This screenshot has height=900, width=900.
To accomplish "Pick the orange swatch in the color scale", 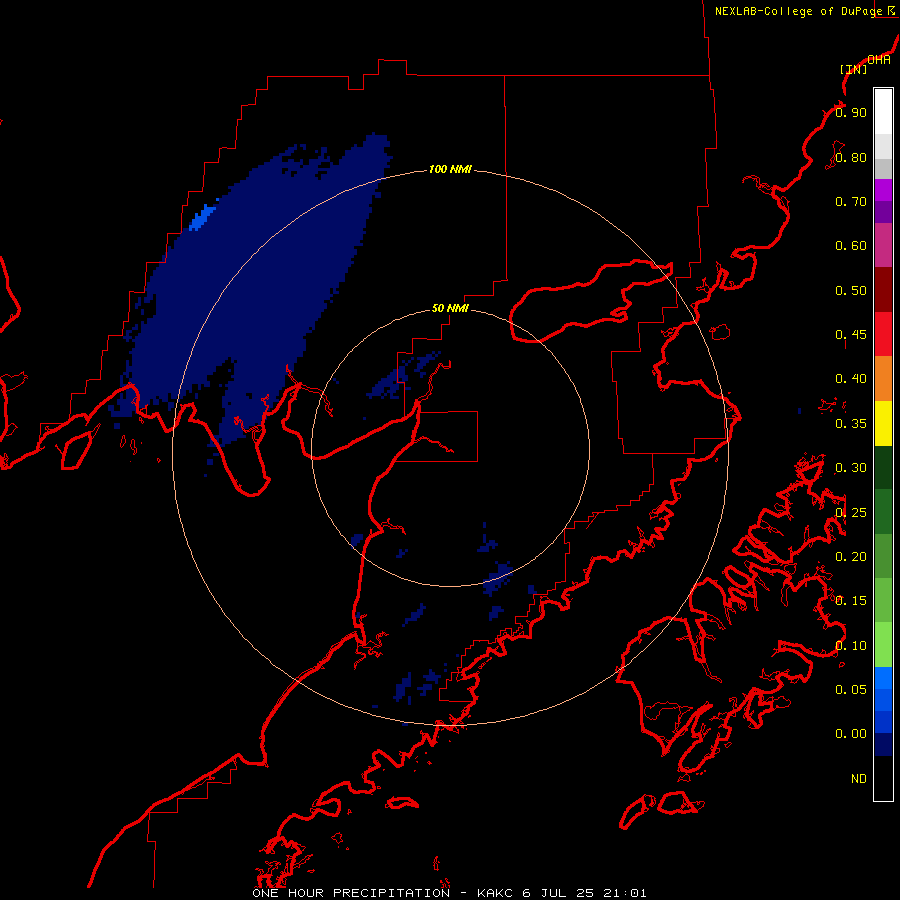I will (x=883, y=379).
